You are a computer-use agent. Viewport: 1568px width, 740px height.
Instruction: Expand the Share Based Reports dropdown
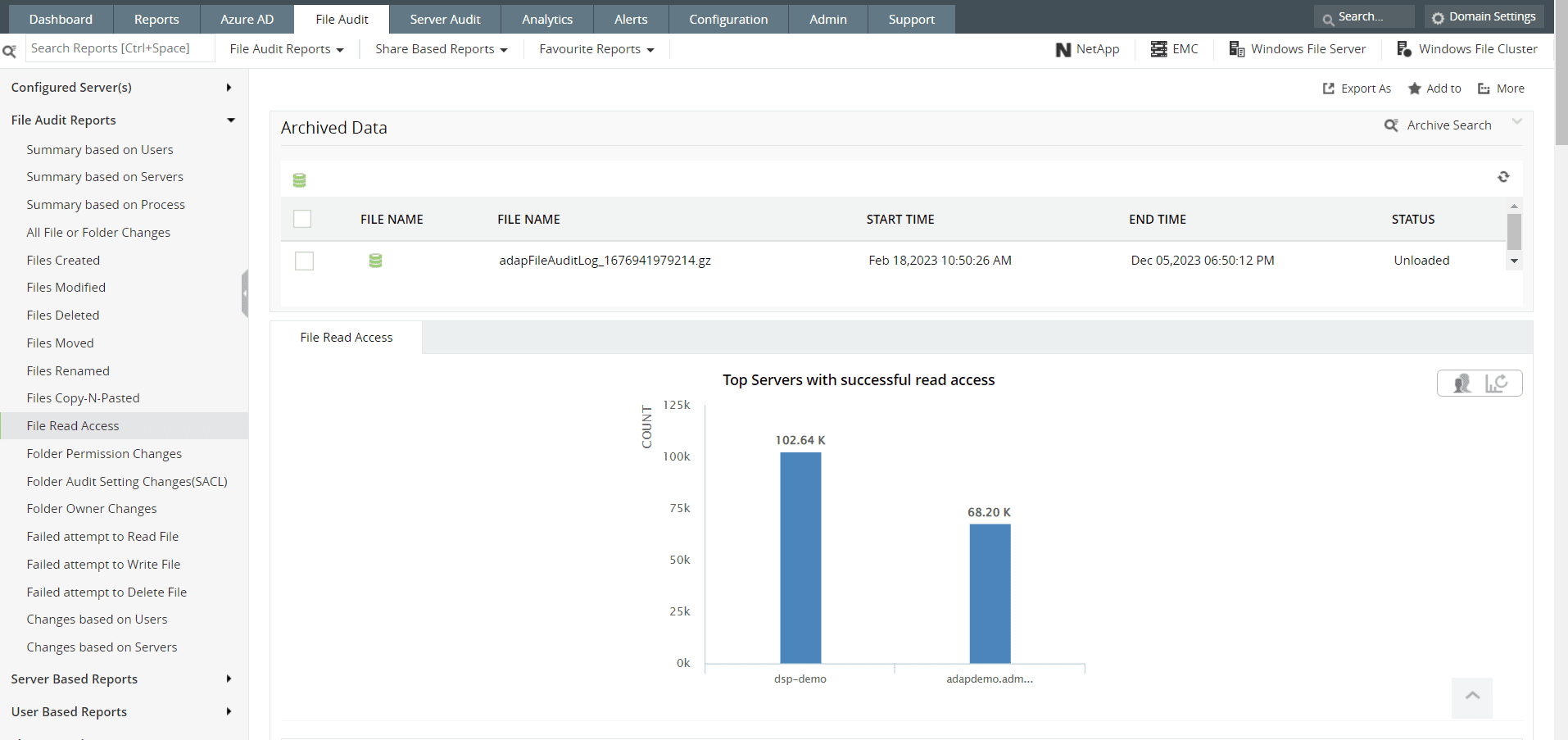(x=441, y=49)
